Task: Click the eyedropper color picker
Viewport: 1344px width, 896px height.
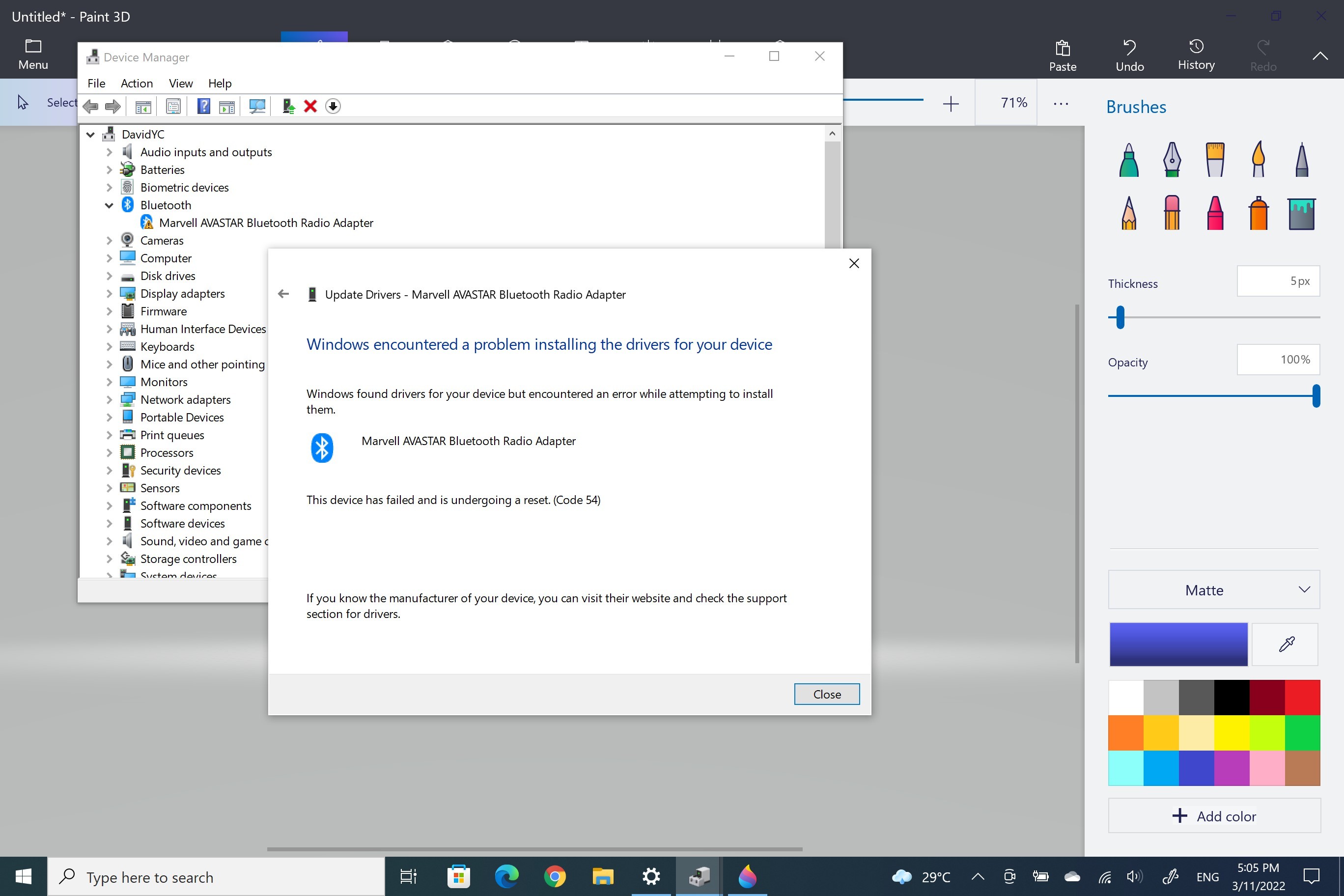Action: click(x=1286, y=644)
